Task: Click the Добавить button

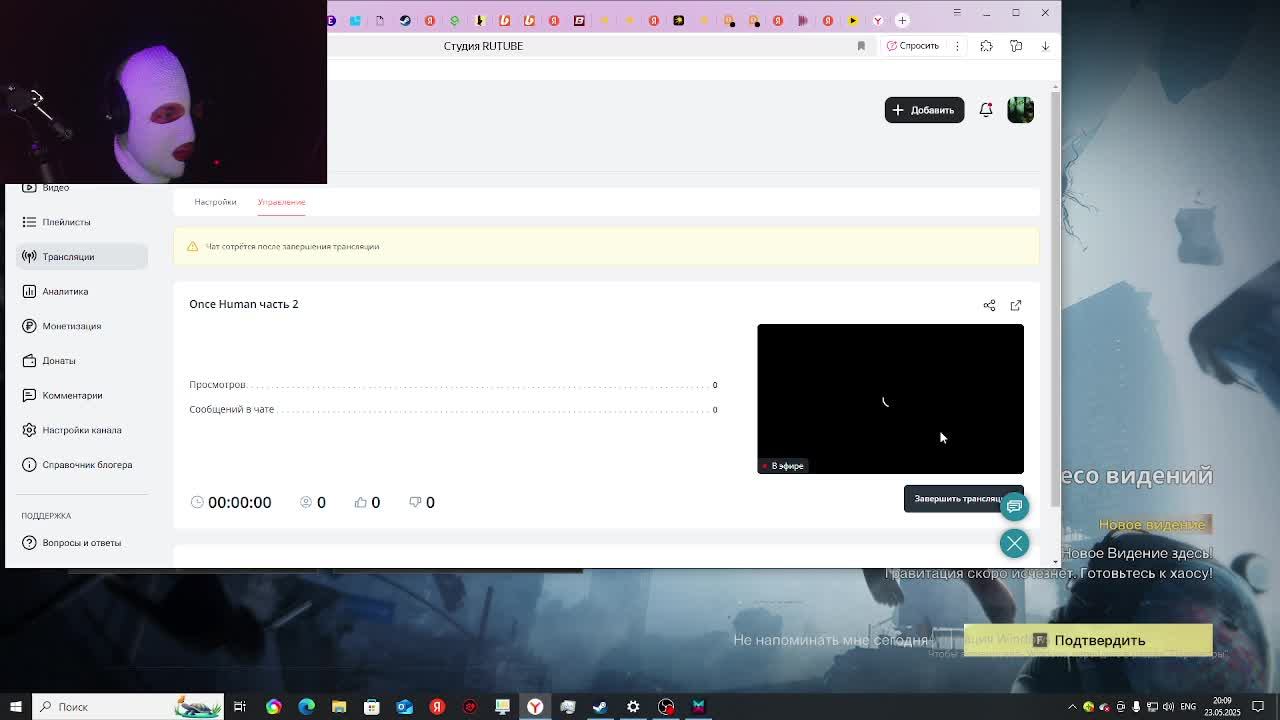Action: click(924, 110)
